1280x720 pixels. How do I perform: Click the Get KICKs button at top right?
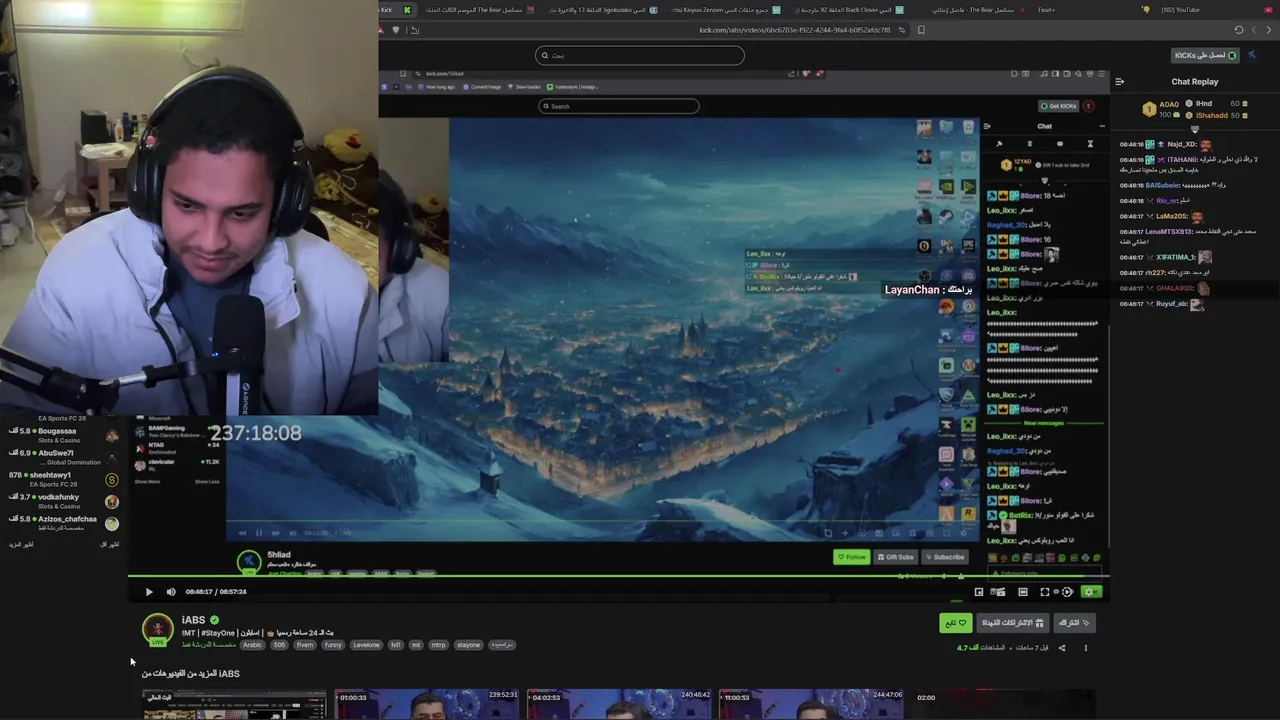[1205, 55]
